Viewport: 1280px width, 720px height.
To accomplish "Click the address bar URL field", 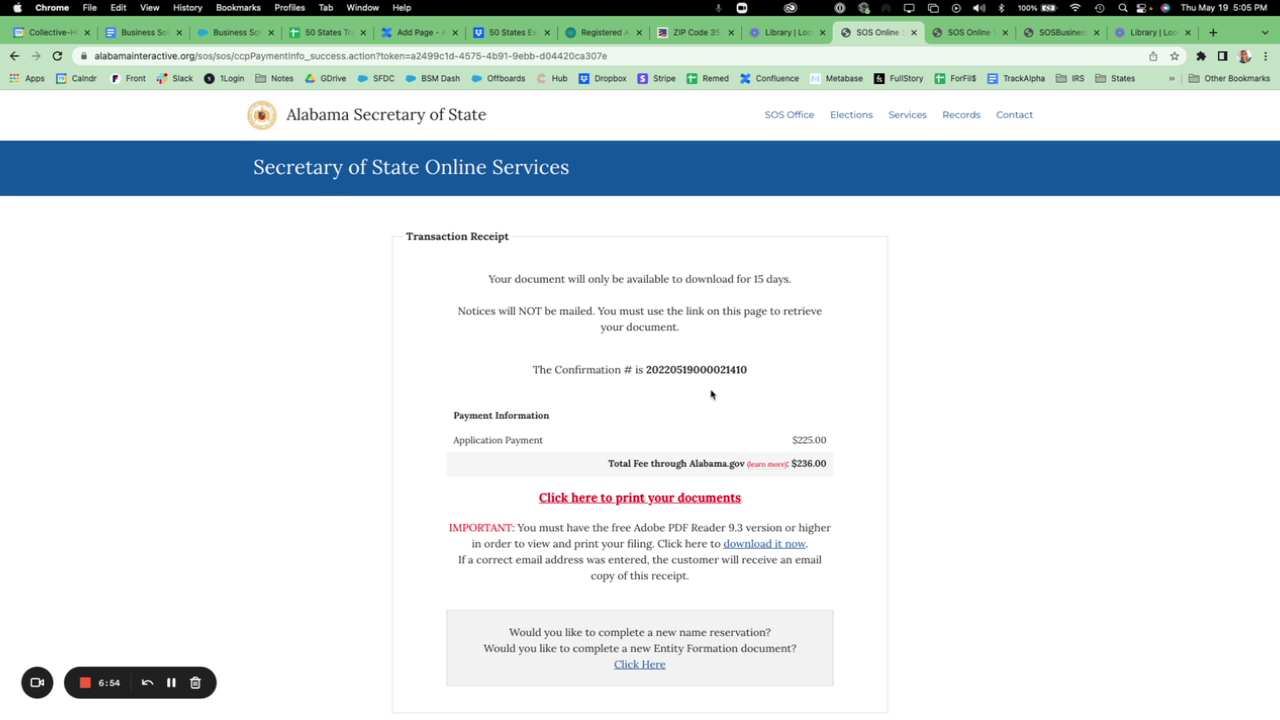I will tap(610, 56).
